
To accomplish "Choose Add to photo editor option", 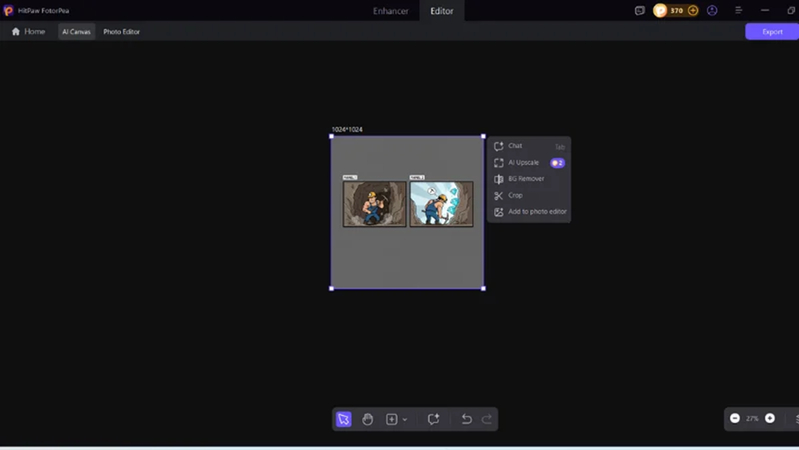I will pyautogui.click(x=529, y=211).
